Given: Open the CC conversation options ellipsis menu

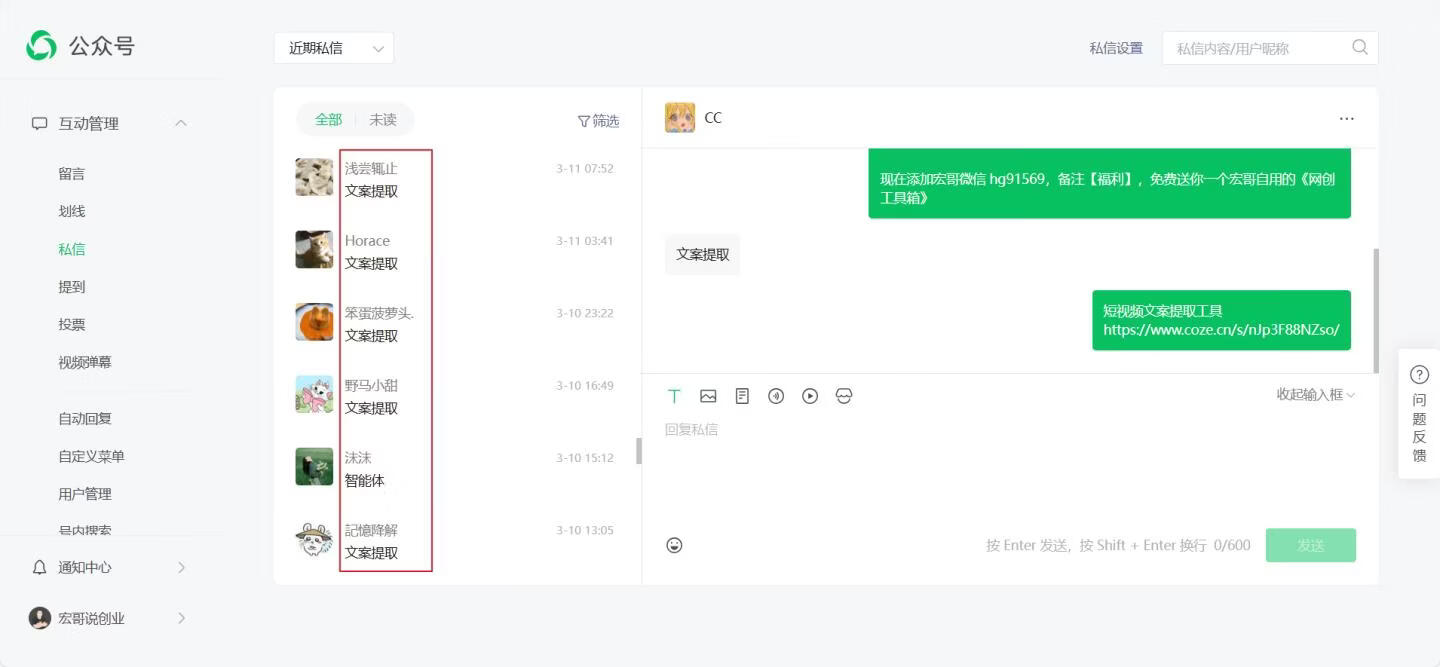Looking at the screenshot, I should 1346,117.
